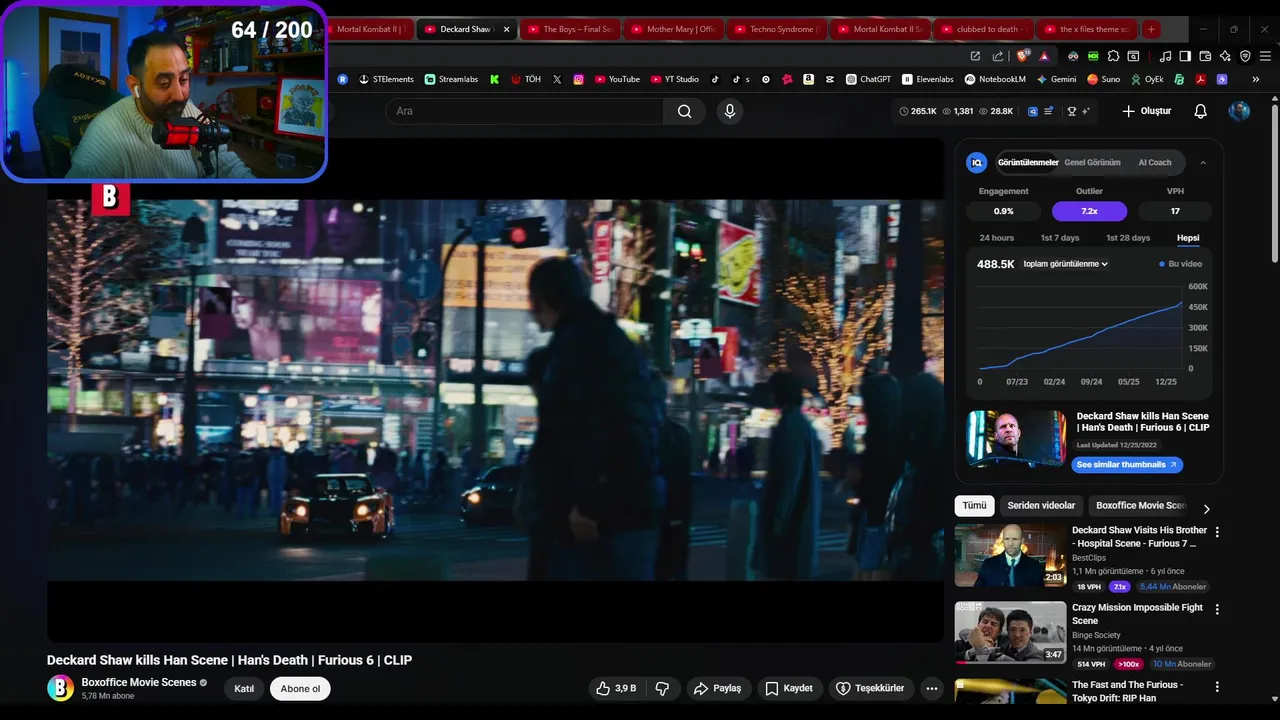Open the Suno bookmark
The height and width of the screenshot is (720, 1280).
pos(1103,79)
